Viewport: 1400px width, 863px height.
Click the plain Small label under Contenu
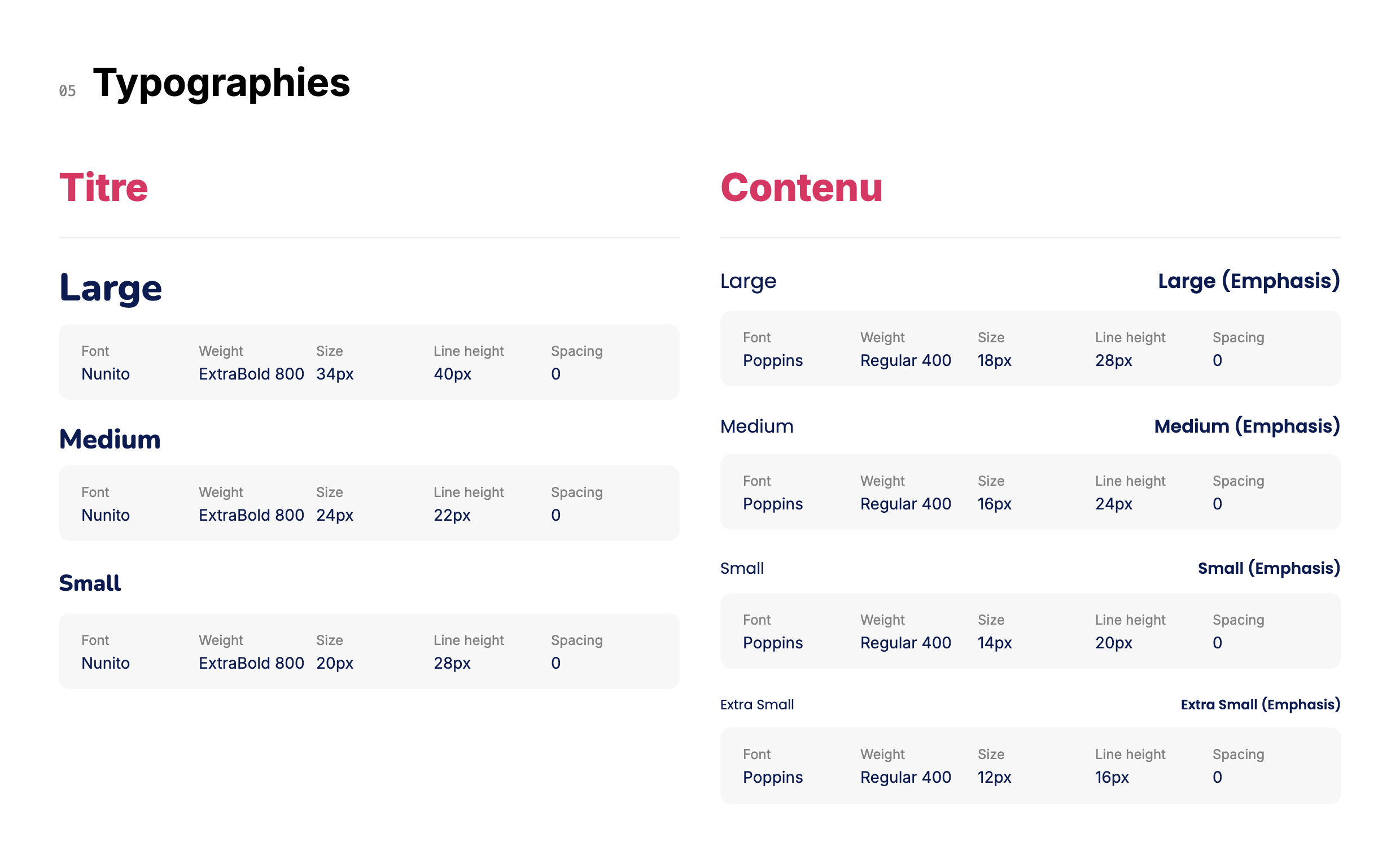click(742, 568)
